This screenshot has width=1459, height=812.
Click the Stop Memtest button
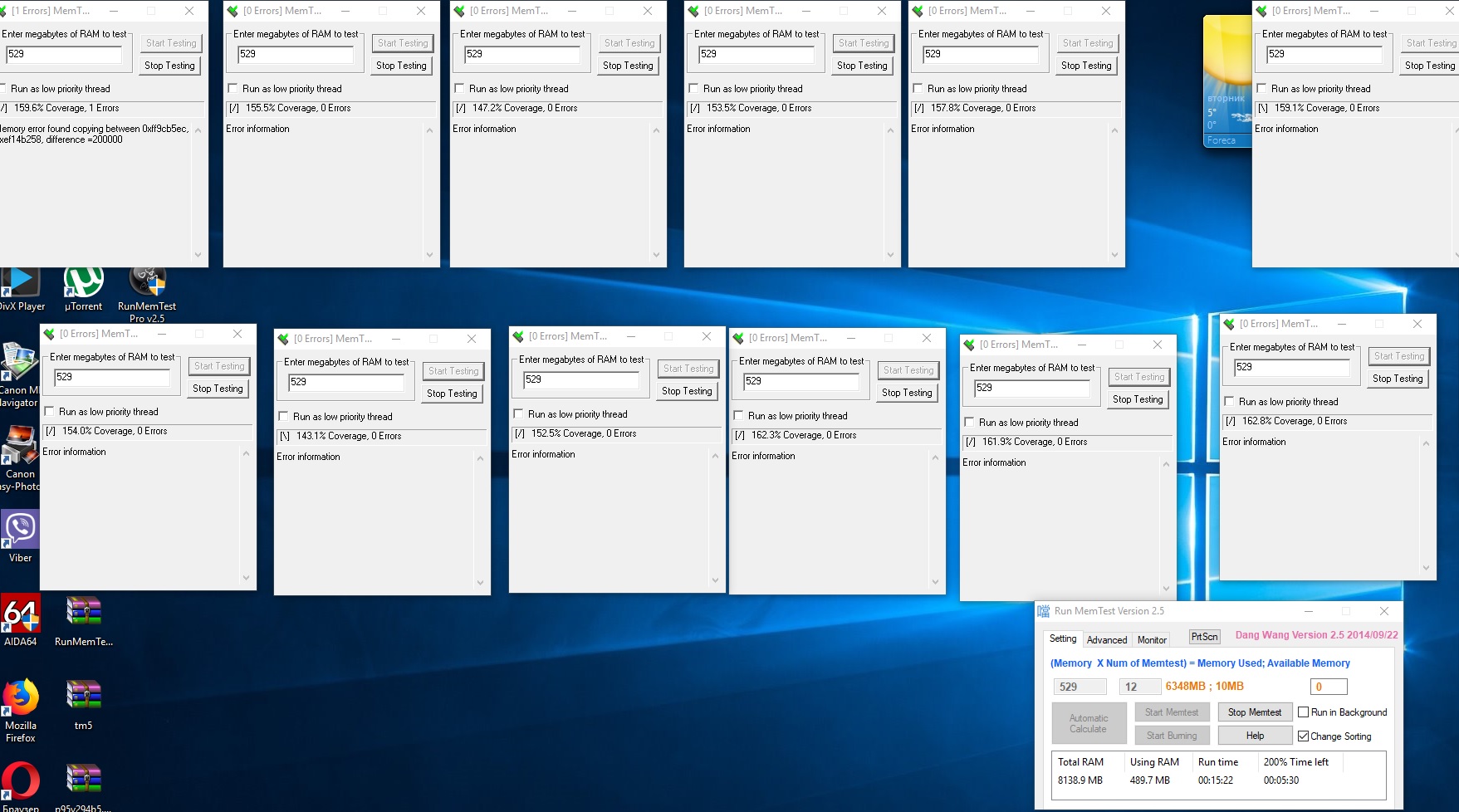click(x=1255, y=712)
